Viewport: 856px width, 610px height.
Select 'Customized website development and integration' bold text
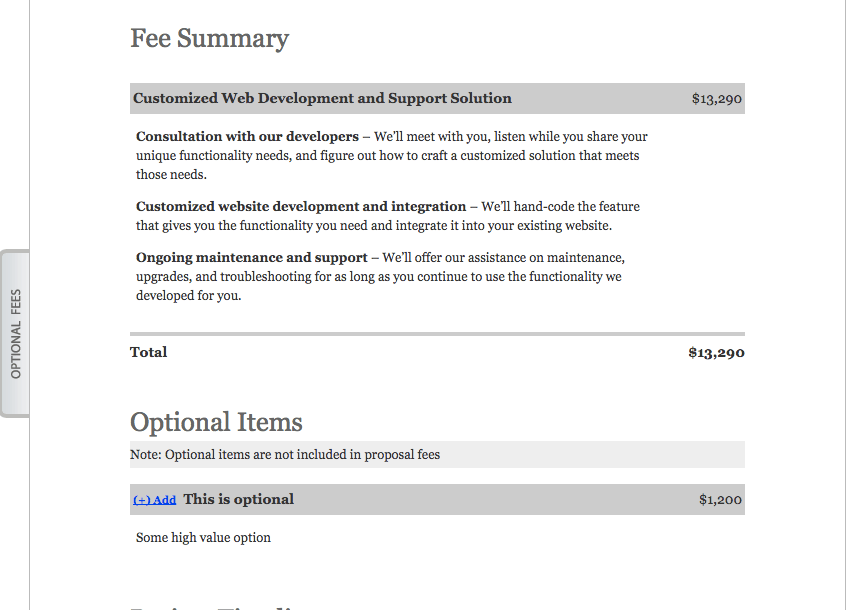click(301, 206)
